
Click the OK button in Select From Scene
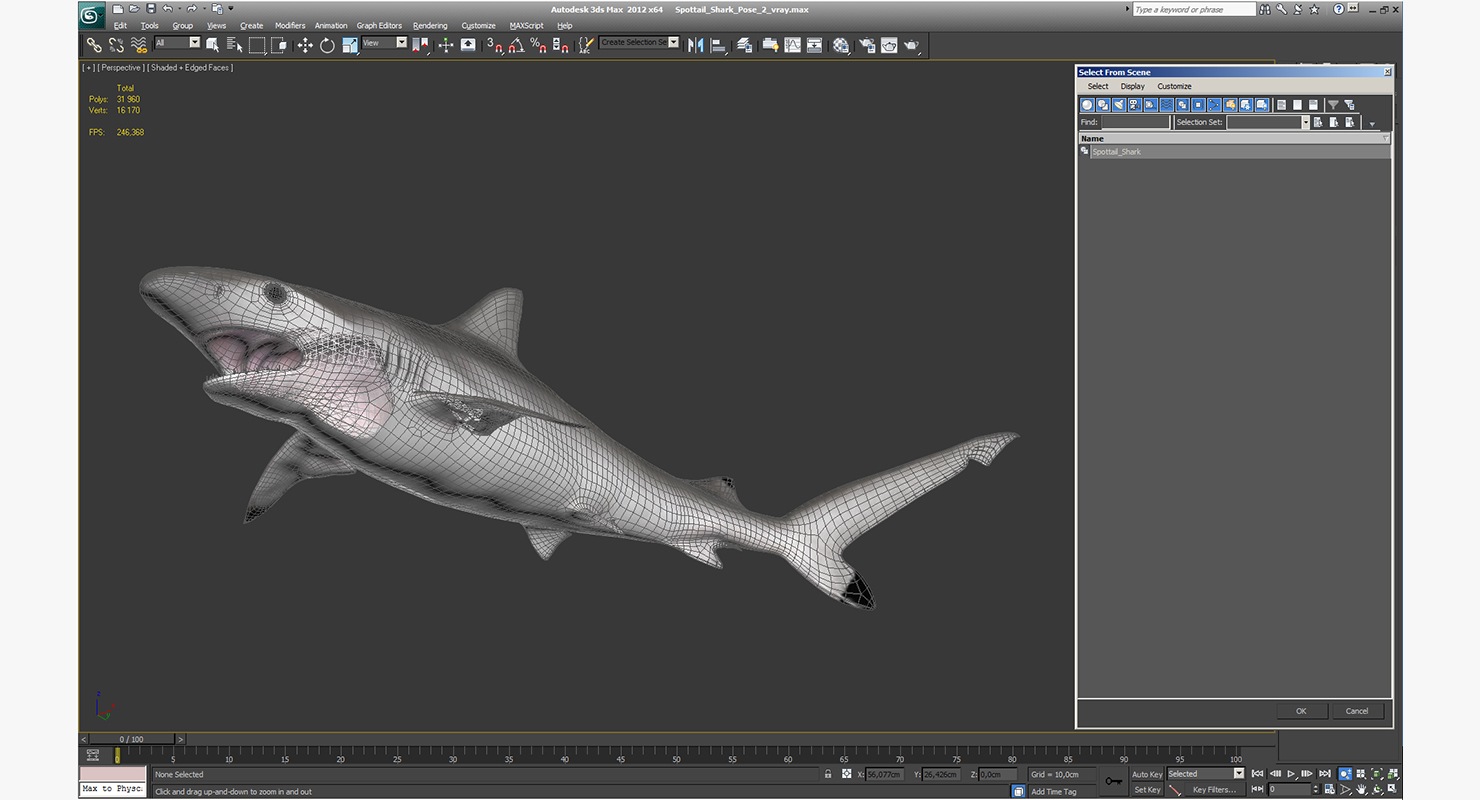pos(1301,711)
